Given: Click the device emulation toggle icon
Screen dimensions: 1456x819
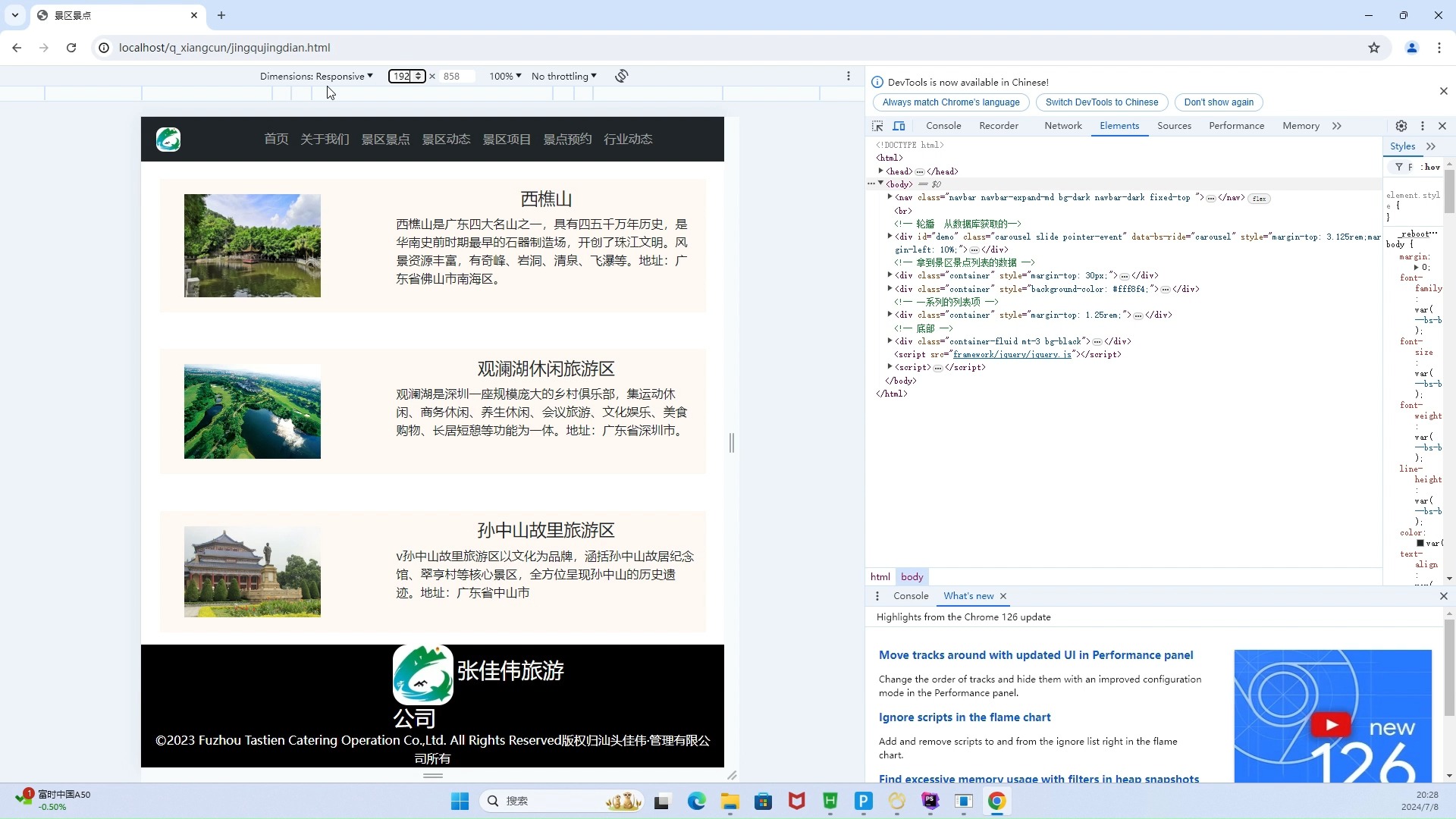Looking at the screenshot, I should click(899, 125).
